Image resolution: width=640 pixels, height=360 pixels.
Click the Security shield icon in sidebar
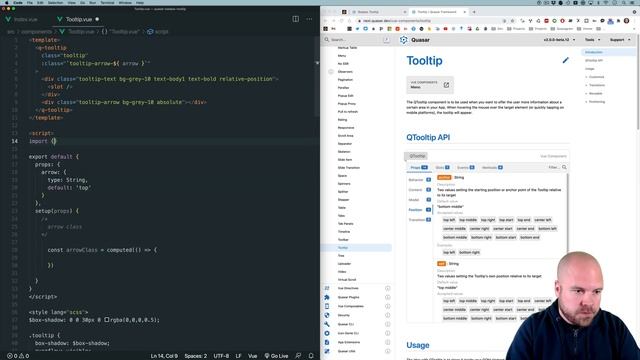click(327, 315)
